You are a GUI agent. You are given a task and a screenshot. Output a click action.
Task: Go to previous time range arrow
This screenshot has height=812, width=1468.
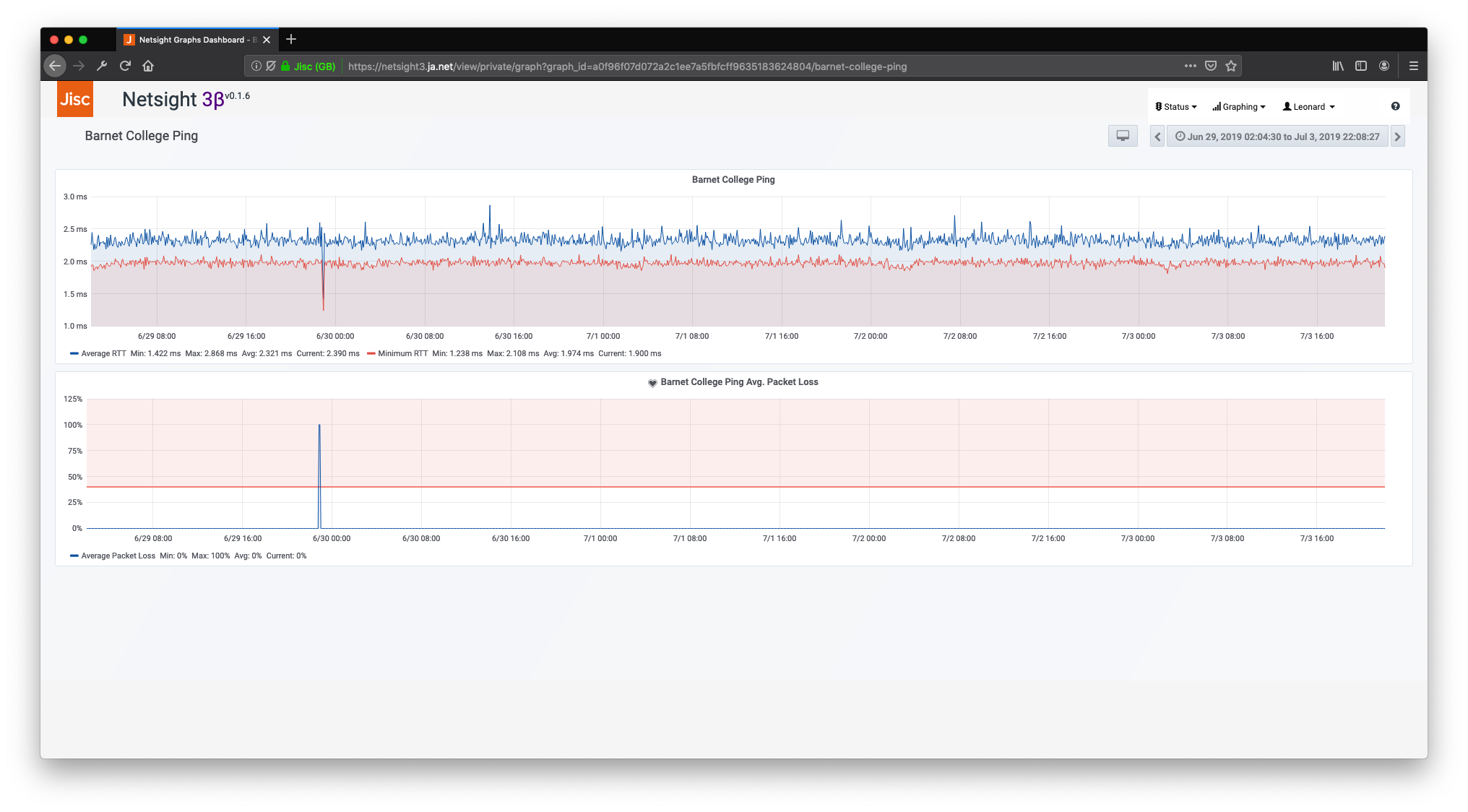[x=1157, y=137]
